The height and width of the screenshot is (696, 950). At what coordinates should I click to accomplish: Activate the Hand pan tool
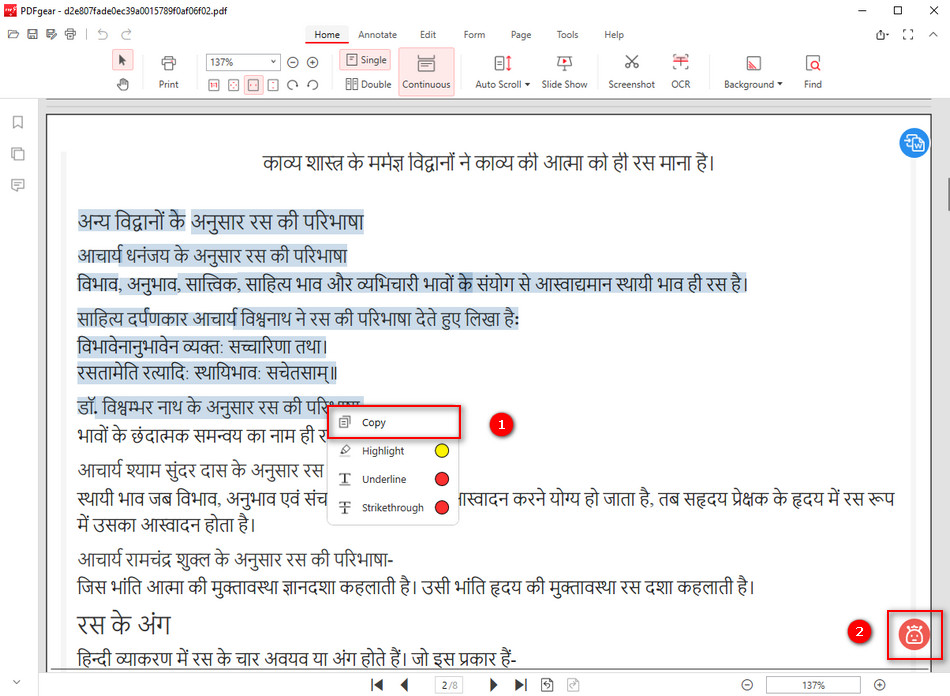(122, 84)
